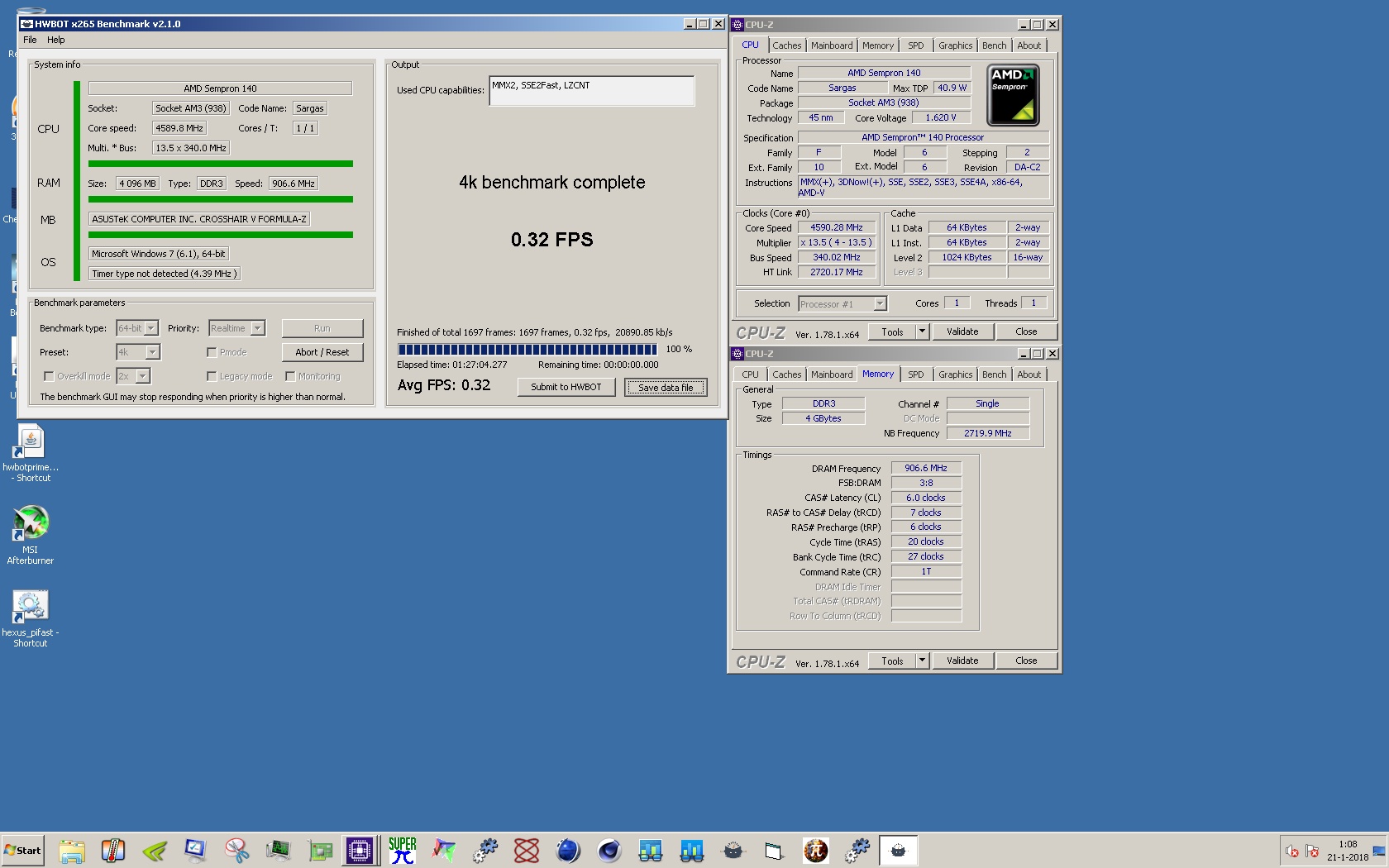The image size is (1389, 868).
Task: Launch the pi symbol taskbar icon
Action: point(816,851)
